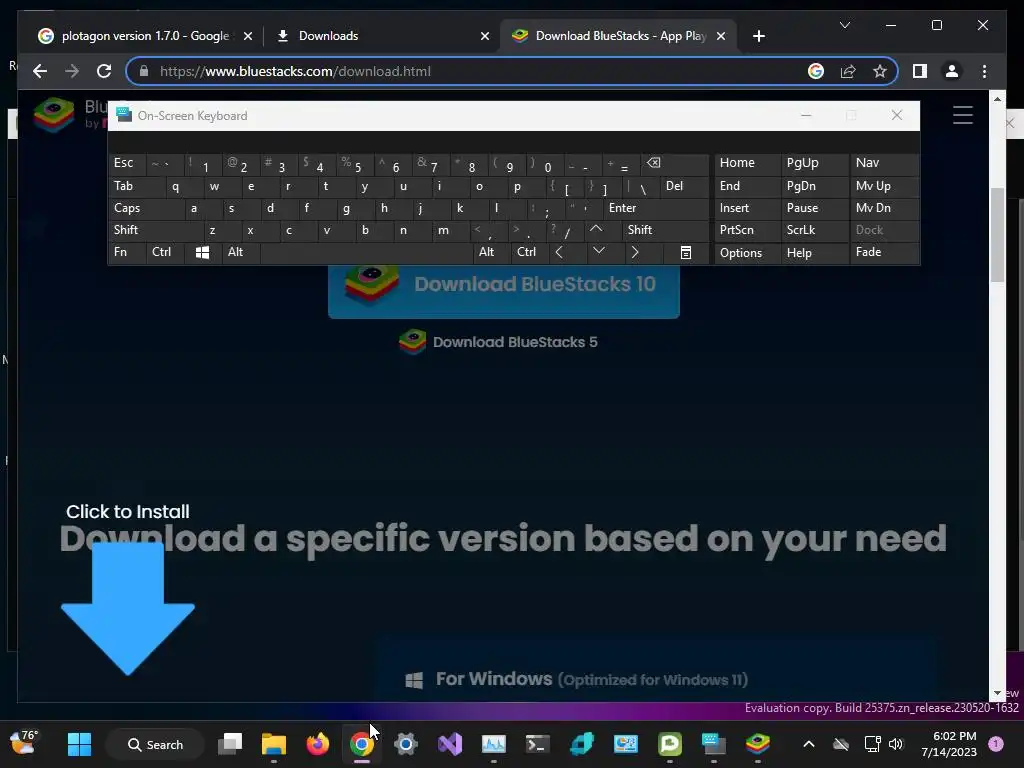Screen dimensions: 1024x768
Task: Close the Downloads tab
Action: [485, 36]
